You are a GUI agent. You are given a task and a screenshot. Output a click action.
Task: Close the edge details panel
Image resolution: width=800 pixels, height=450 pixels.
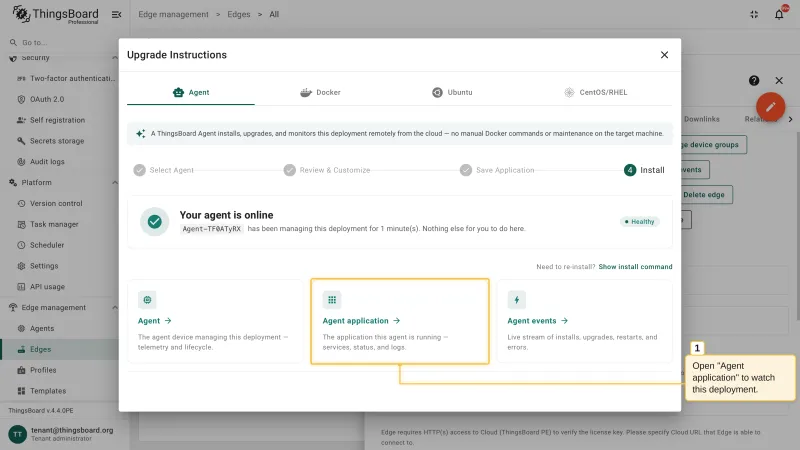coord(779,81)
